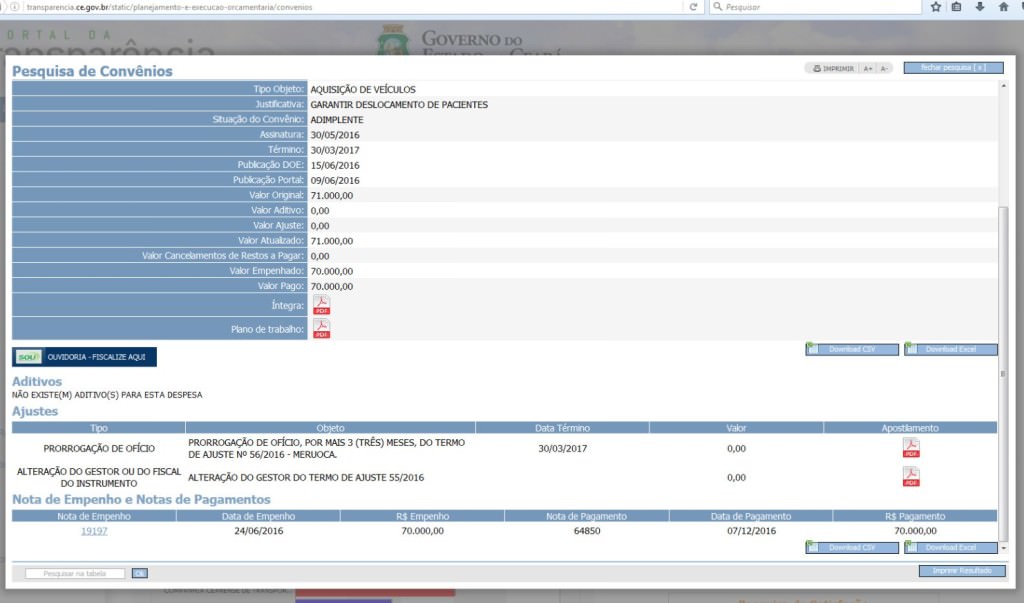
Task: Go to the browser home page icon
Action: 1003,7
